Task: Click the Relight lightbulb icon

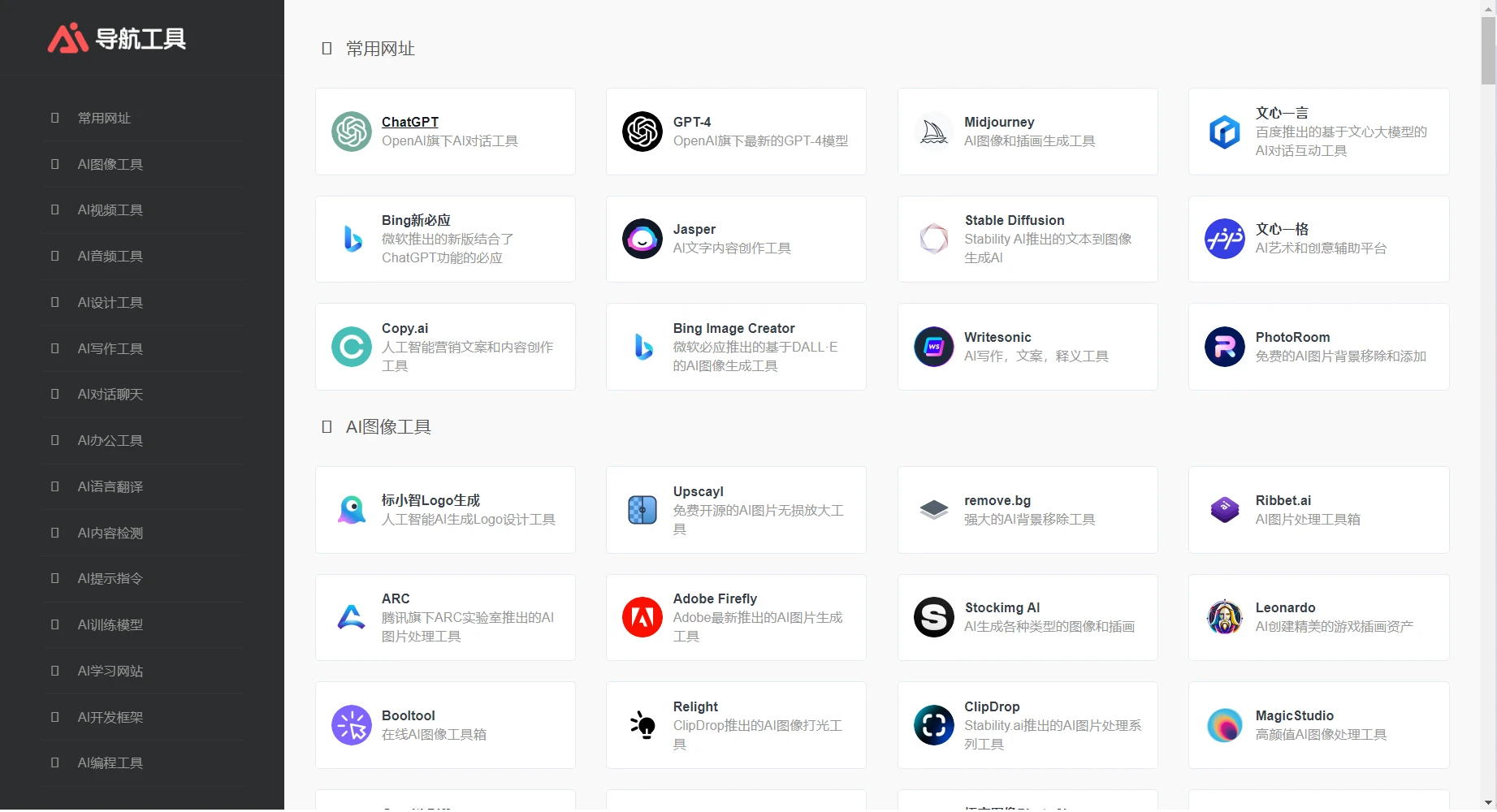Action: (642, 725)
